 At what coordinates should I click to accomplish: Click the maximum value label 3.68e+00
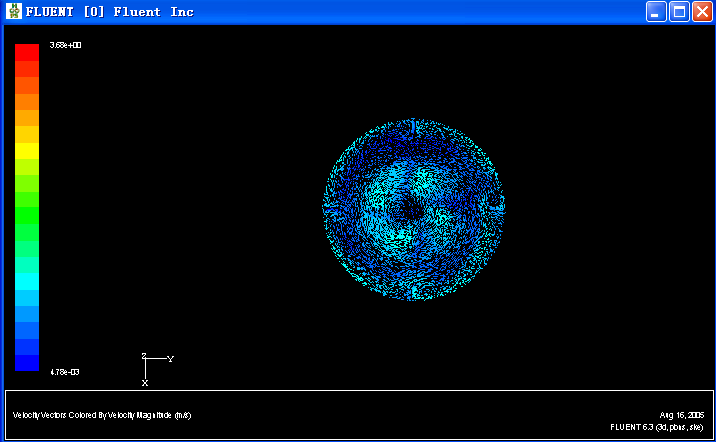click(x=65, y=45)
